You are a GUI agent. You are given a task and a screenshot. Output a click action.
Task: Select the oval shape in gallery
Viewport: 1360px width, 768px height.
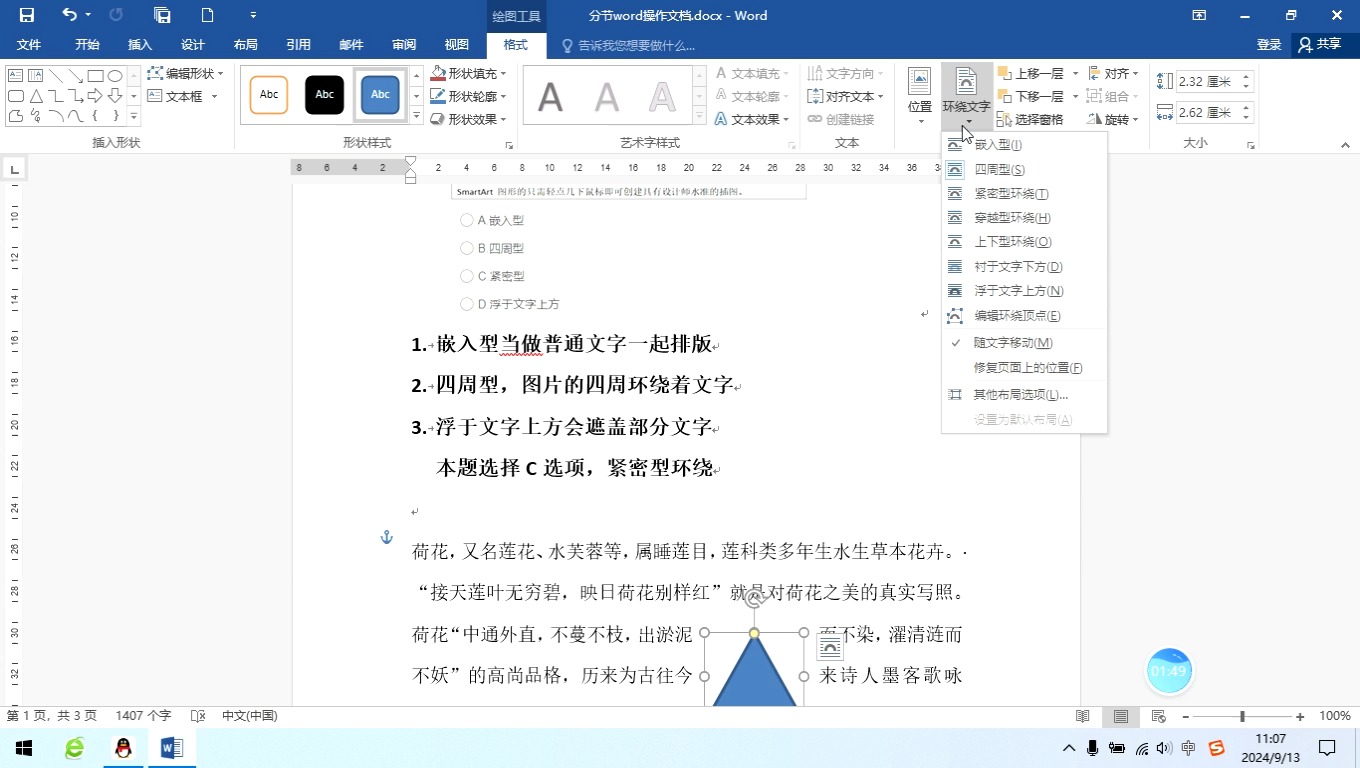point(115,76)
